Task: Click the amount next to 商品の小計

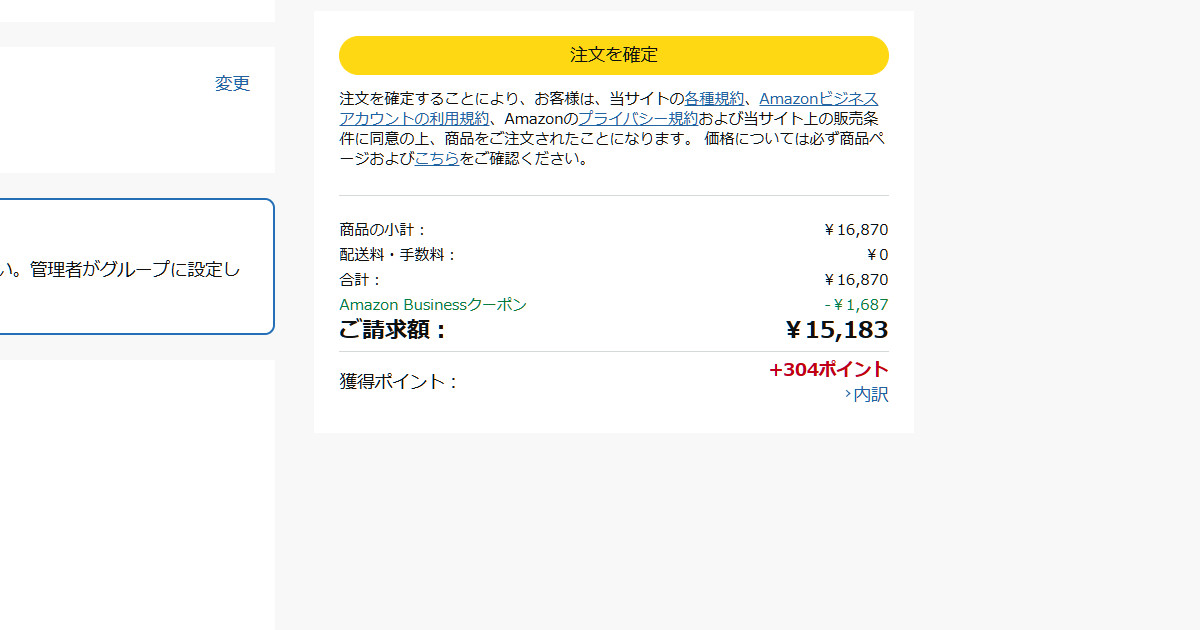Action: (x=856, y=230)
